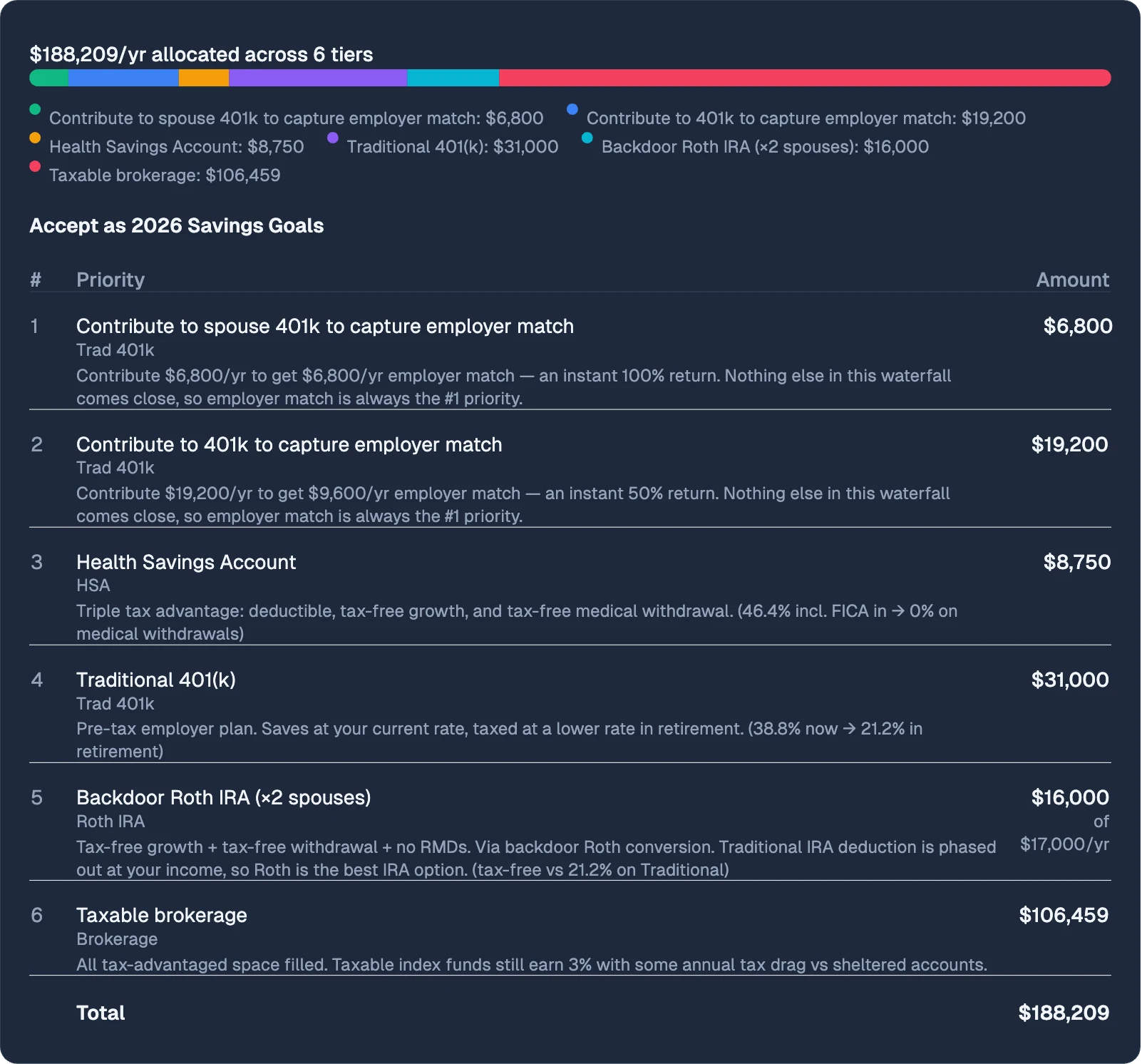This screenshot has height=1064, width=1142.
Task: Click Accept as 2026 Savings Goals
Action: tap(177, 226)
